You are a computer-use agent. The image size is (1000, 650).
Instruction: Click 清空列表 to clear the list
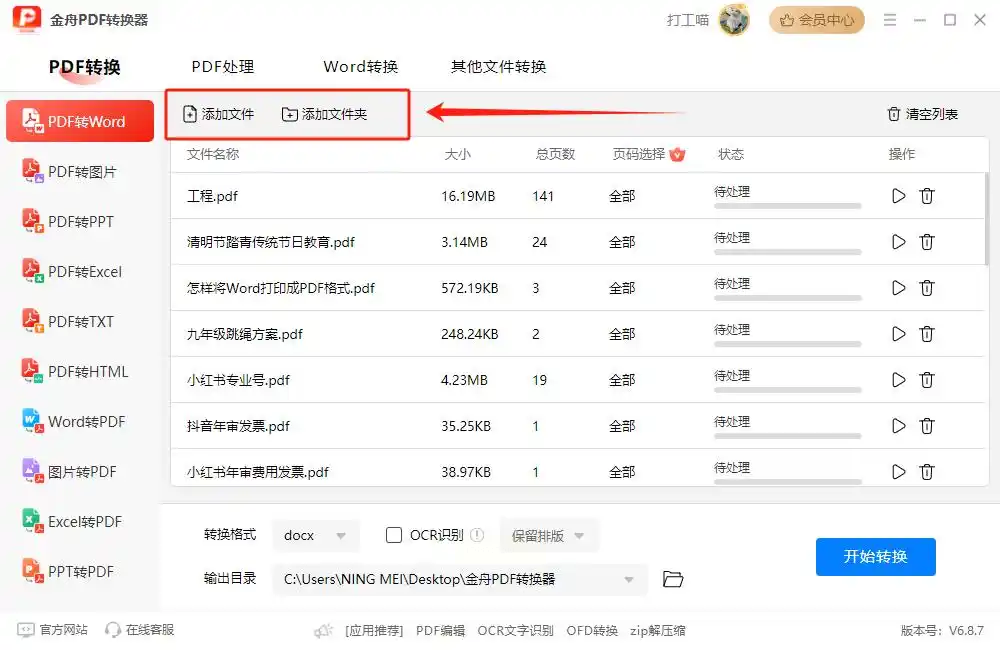point(922,114)
